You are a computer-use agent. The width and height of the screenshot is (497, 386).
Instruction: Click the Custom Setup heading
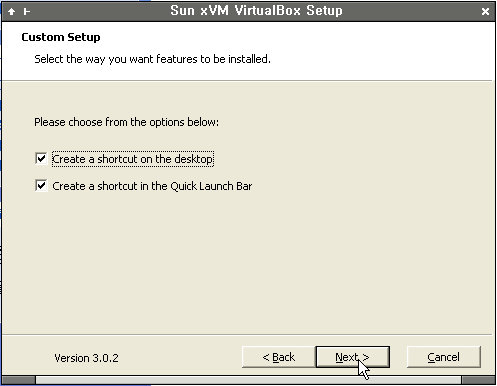[61, 37]
